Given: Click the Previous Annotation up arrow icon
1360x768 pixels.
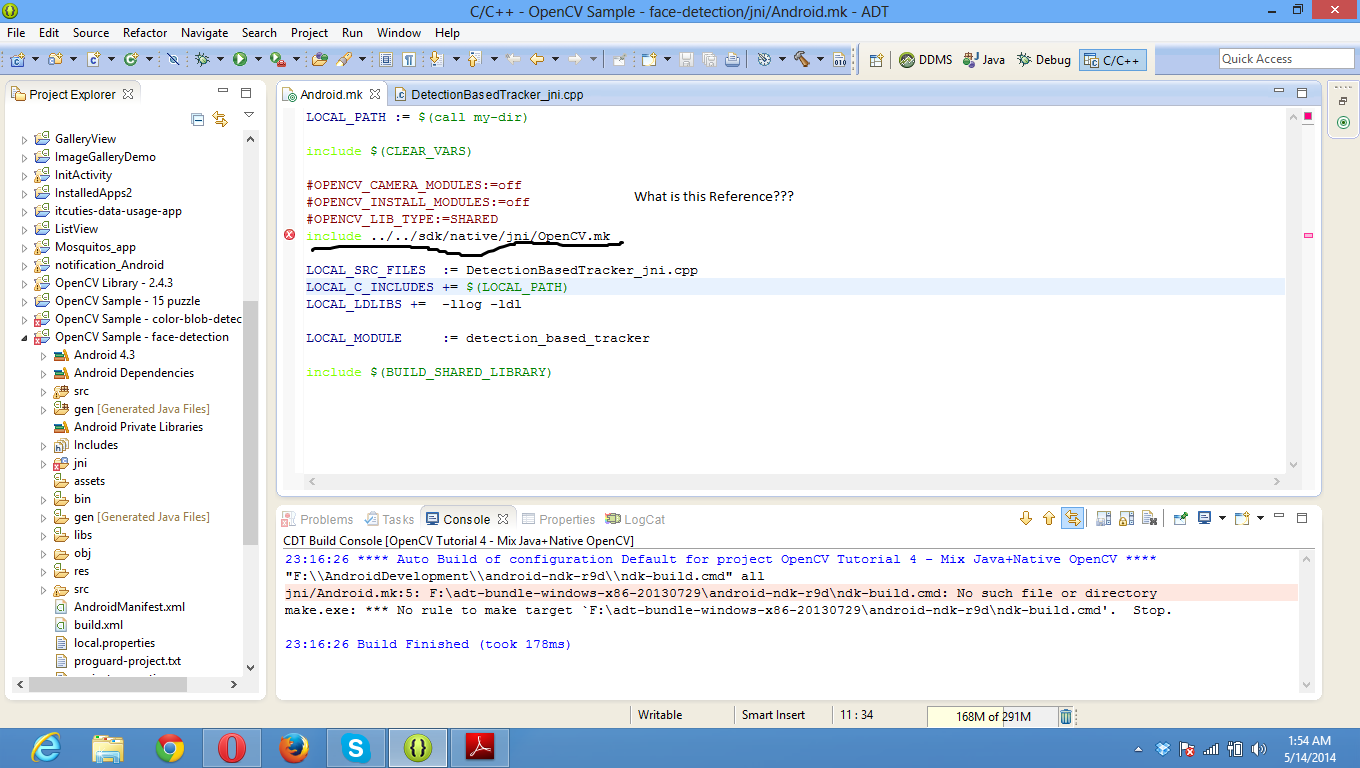Looking at the screenshot, I should [x=474, y=59].
